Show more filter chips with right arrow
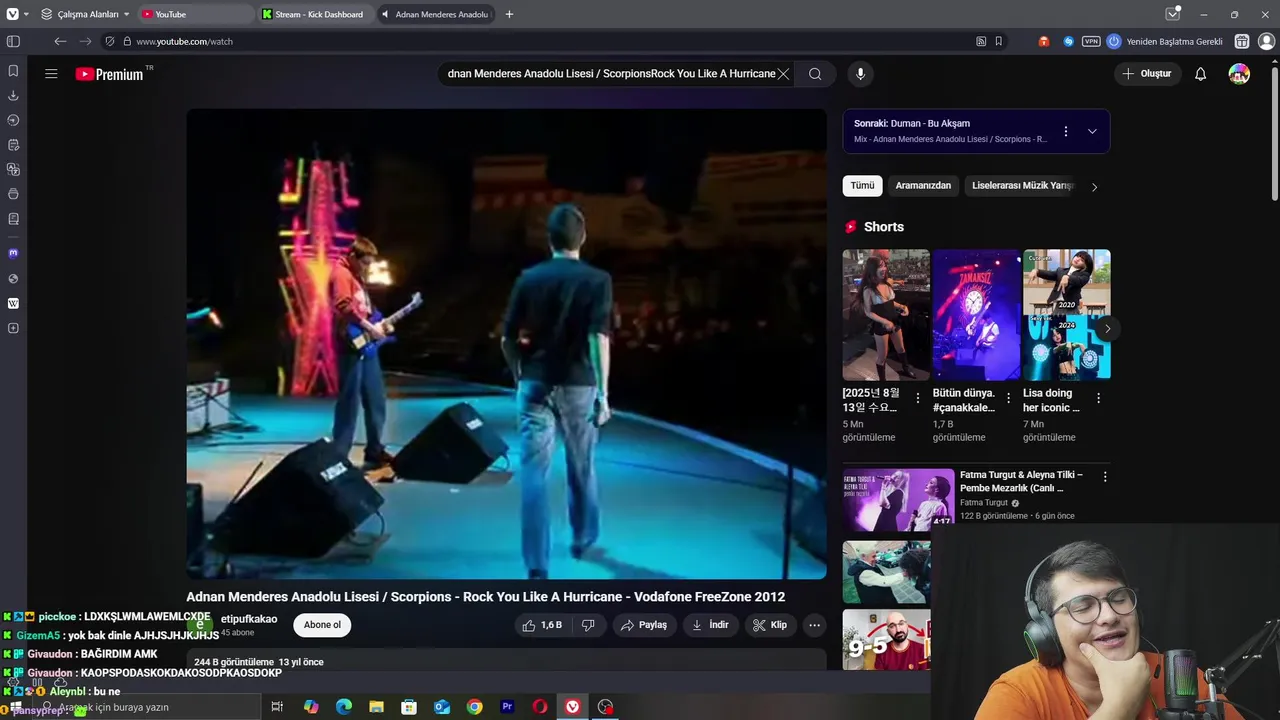 pyautogui.click(x=1094, y=187)
